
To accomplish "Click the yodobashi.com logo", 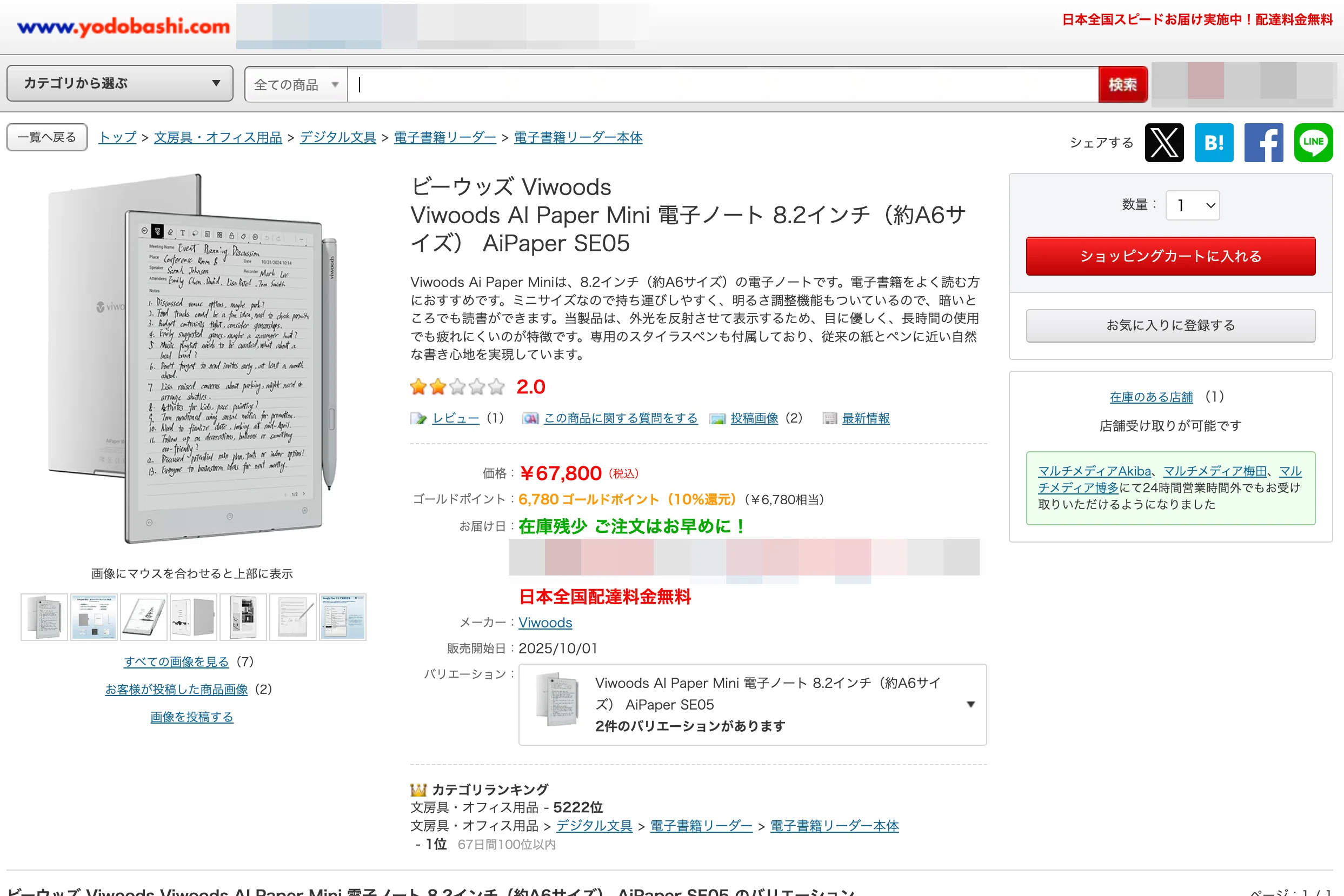I will tap(123, 26).
